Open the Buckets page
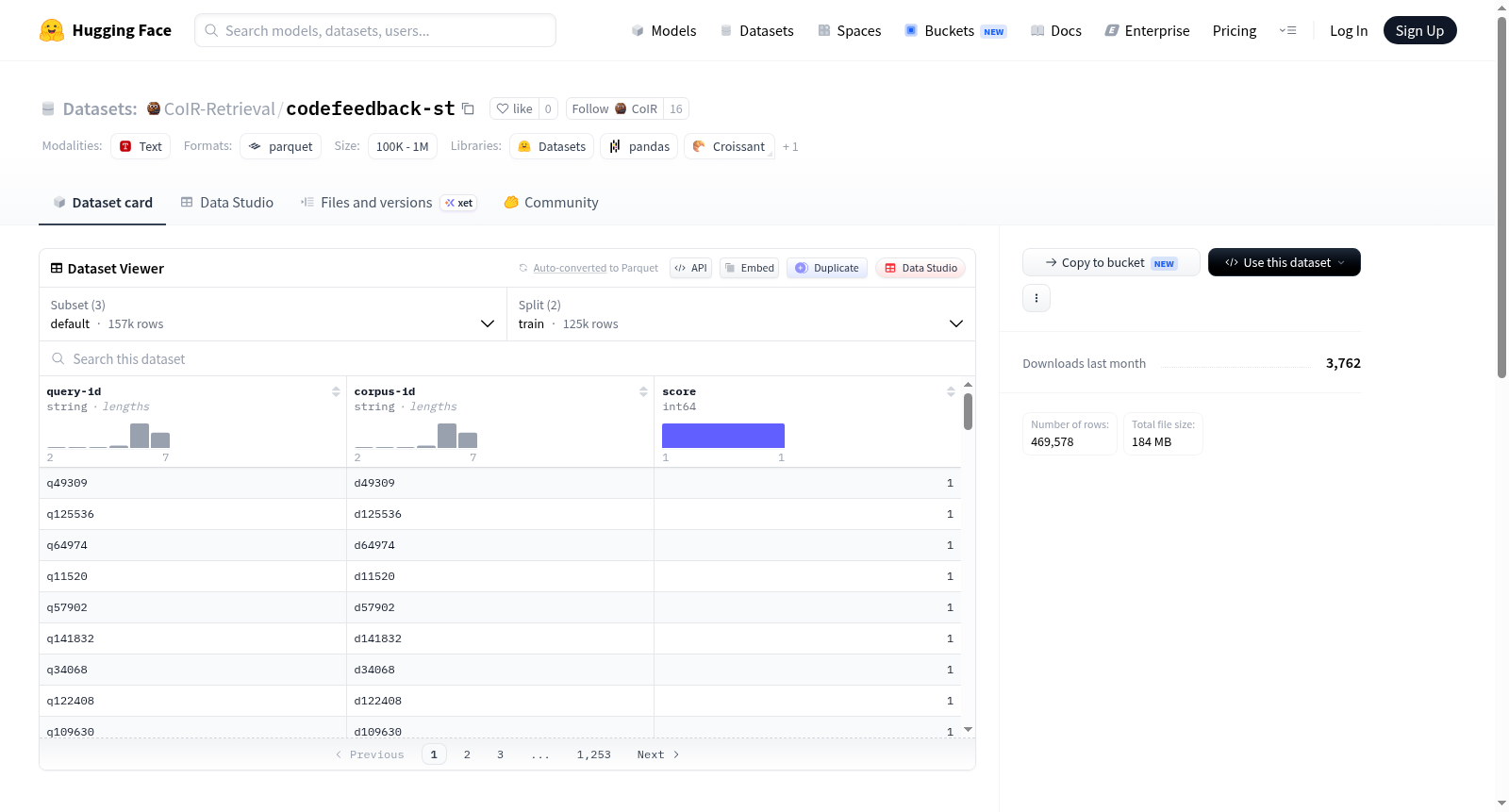Image resolution: width=1509 pixels, height=812 pixels. [954, 30]
